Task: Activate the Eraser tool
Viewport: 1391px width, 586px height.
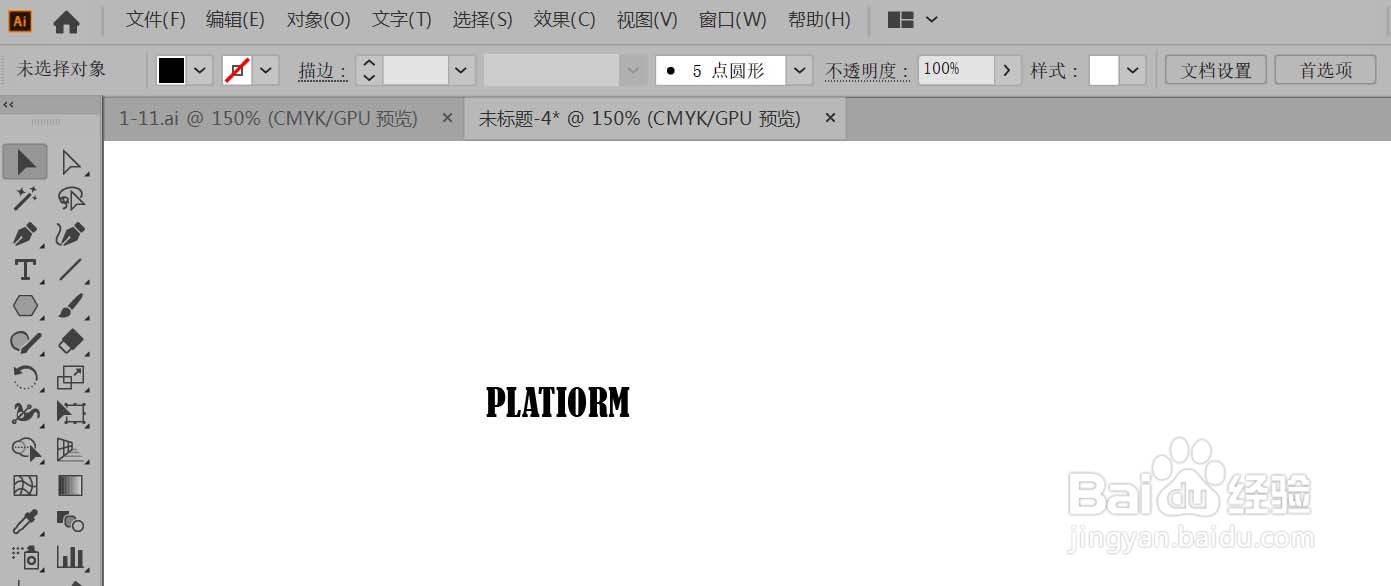Action: point(72,342)
